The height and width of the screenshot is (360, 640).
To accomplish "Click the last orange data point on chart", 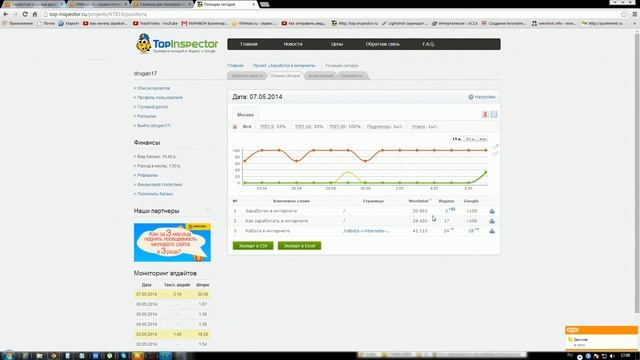I will (x=486, y=150).
